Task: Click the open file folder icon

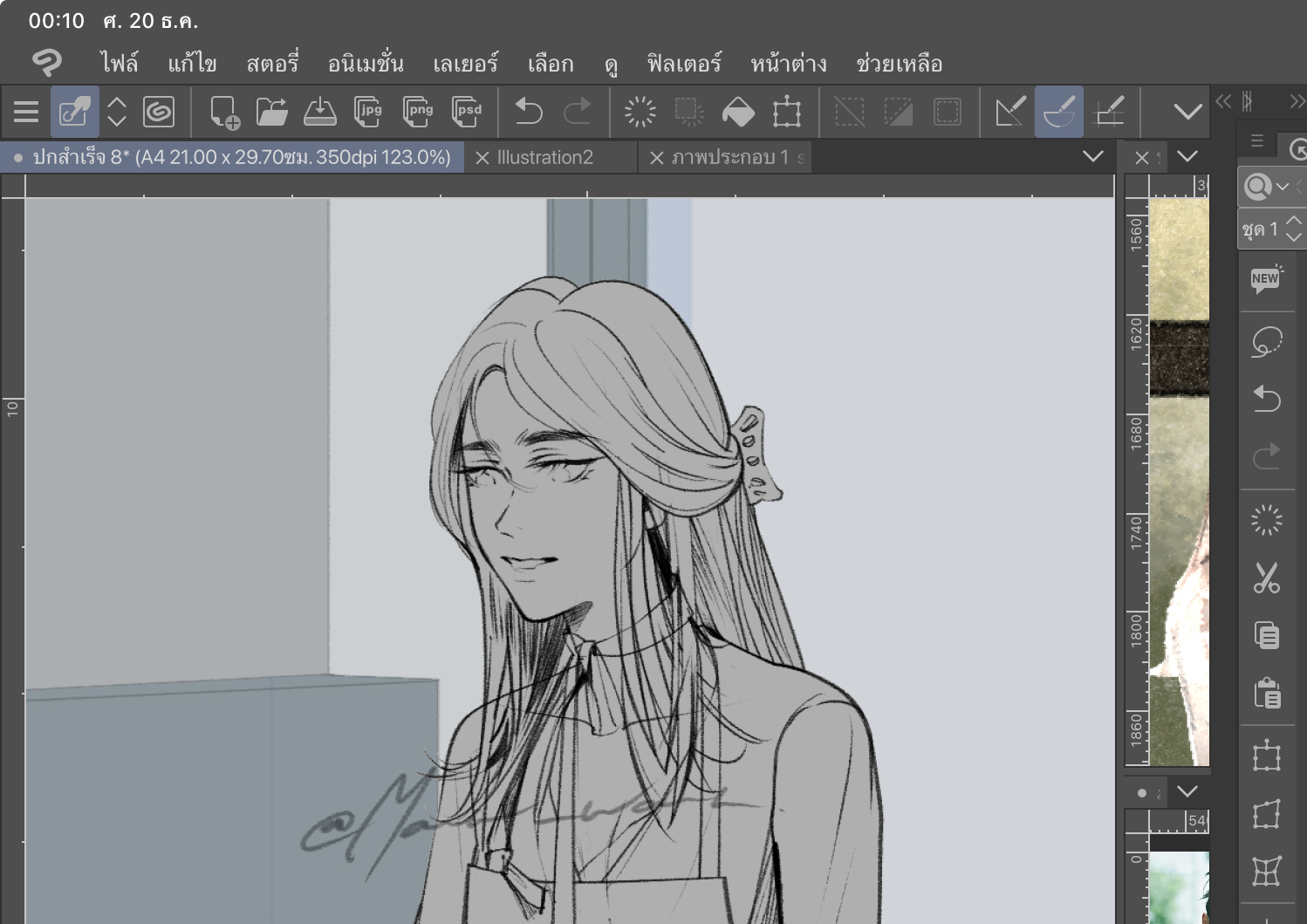Action: [272, 112]
